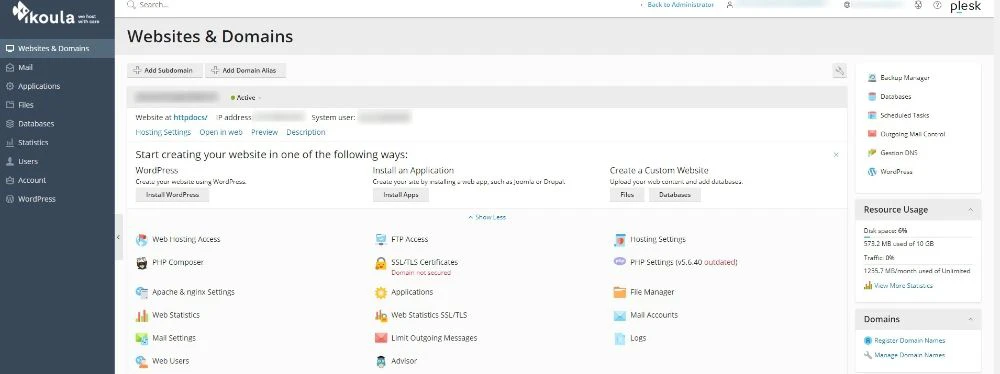The width and height of the screenshot is (1000, 374).
Task: Collapse the Domains panel chevron
Action: pos(970,319)
